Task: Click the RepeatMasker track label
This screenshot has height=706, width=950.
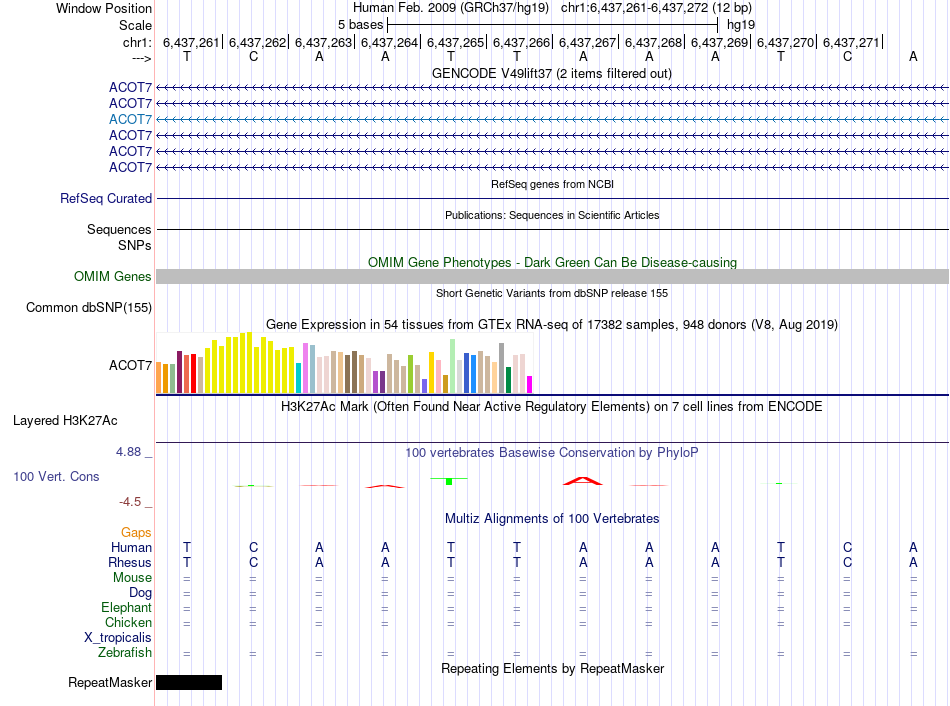Action: pyautogui.click(x=110, y=682)
